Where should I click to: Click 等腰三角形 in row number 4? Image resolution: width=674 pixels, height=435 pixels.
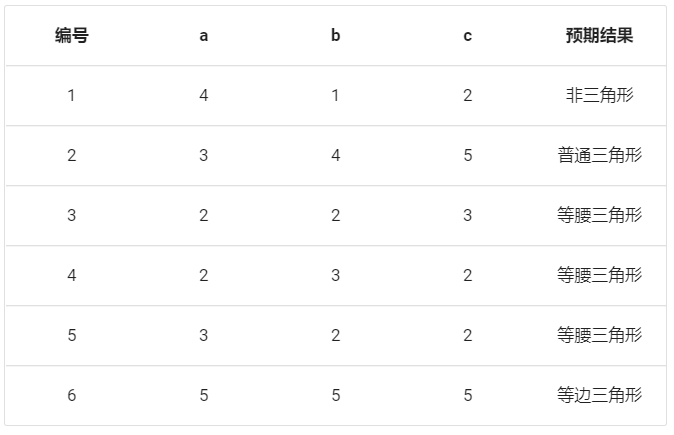(x=599, y=275)
